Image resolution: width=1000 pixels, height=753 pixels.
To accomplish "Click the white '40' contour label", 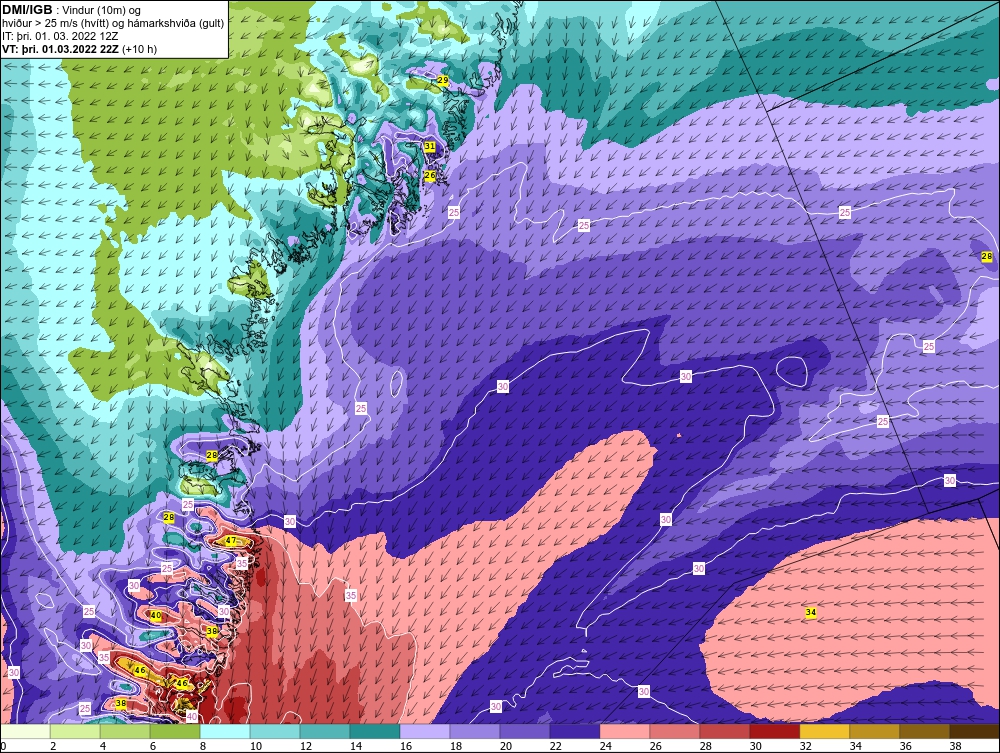I will click(191, 717).
